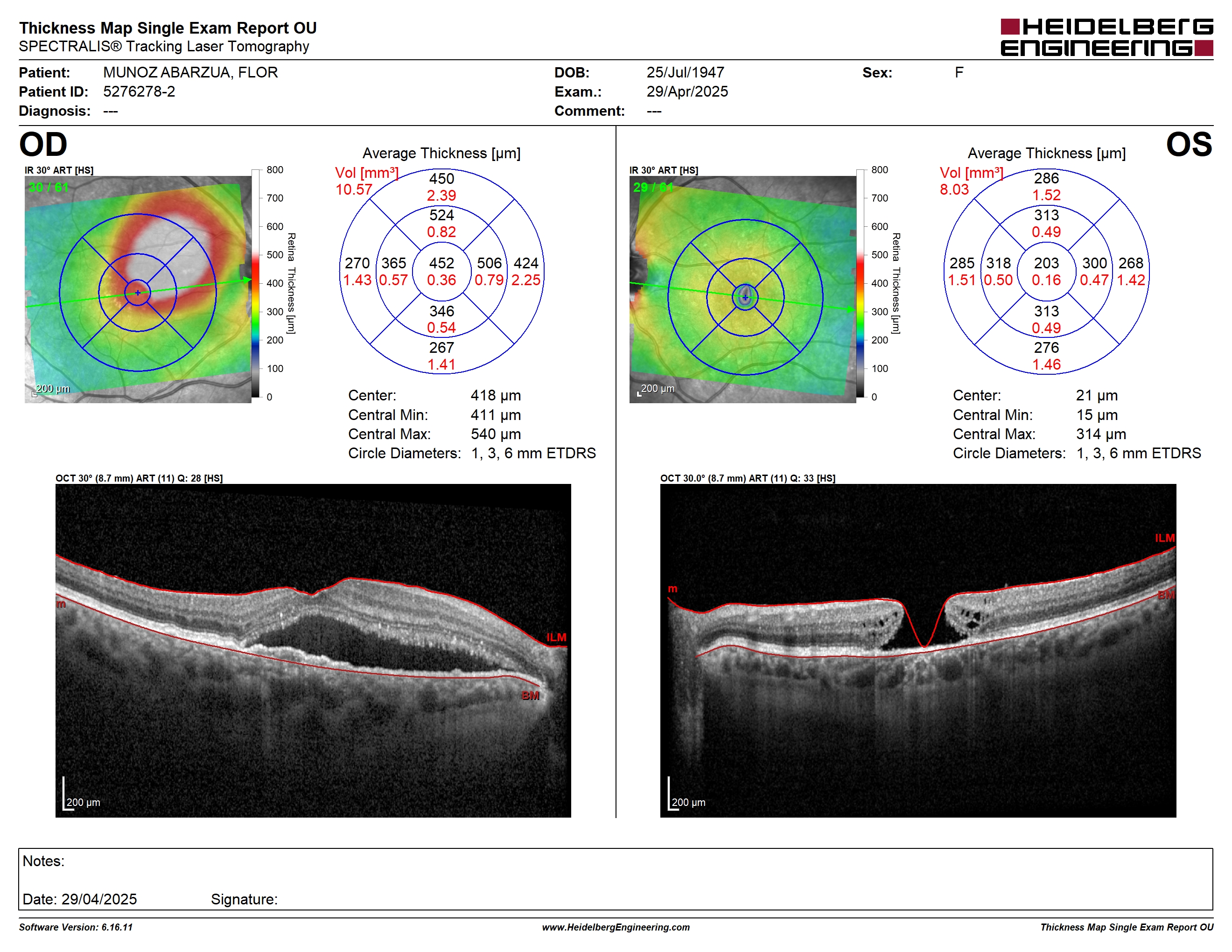Click OD outer superior thickness 450
The width and height of the screenshot is (1232, 952).
(x=441, y=179)
